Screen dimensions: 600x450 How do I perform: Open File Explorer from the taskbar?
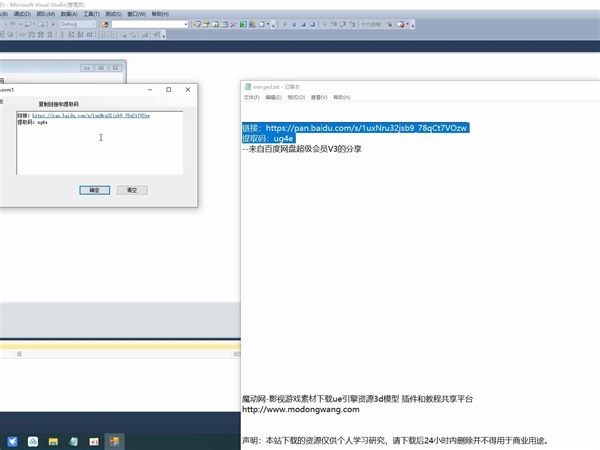(x=53, y=442)
